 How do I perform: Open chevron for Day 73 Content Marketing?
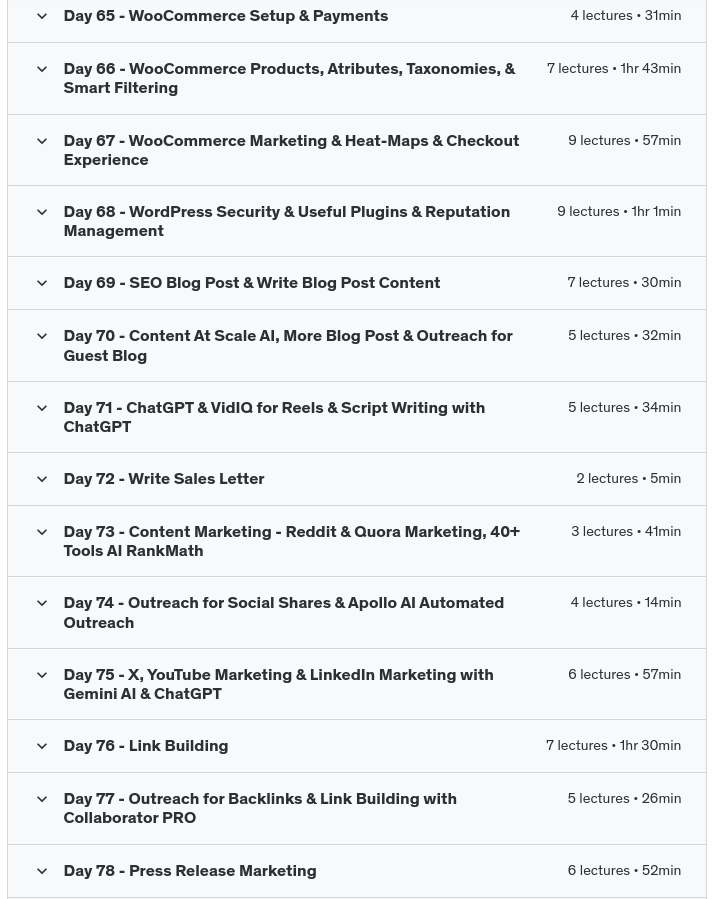[42, 532]
